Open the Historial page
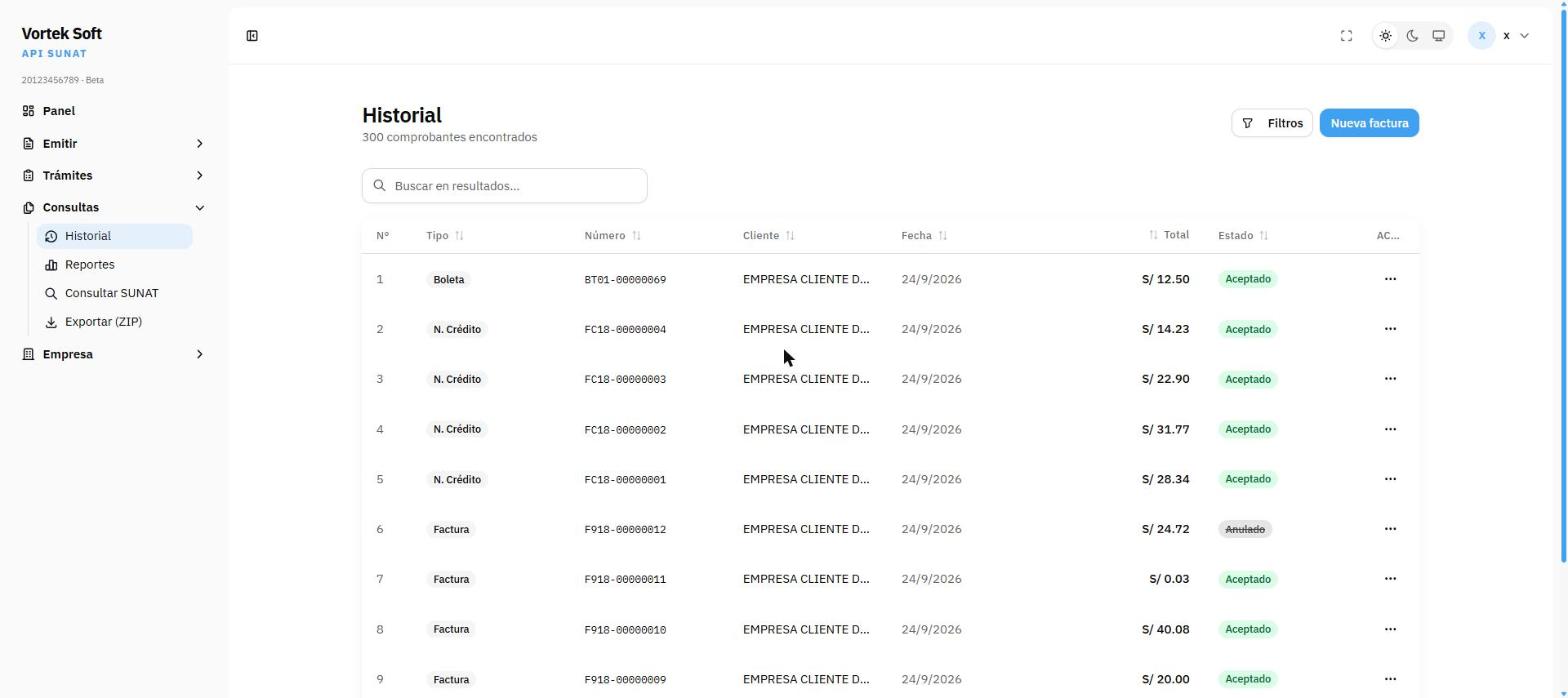 (114, 236)
